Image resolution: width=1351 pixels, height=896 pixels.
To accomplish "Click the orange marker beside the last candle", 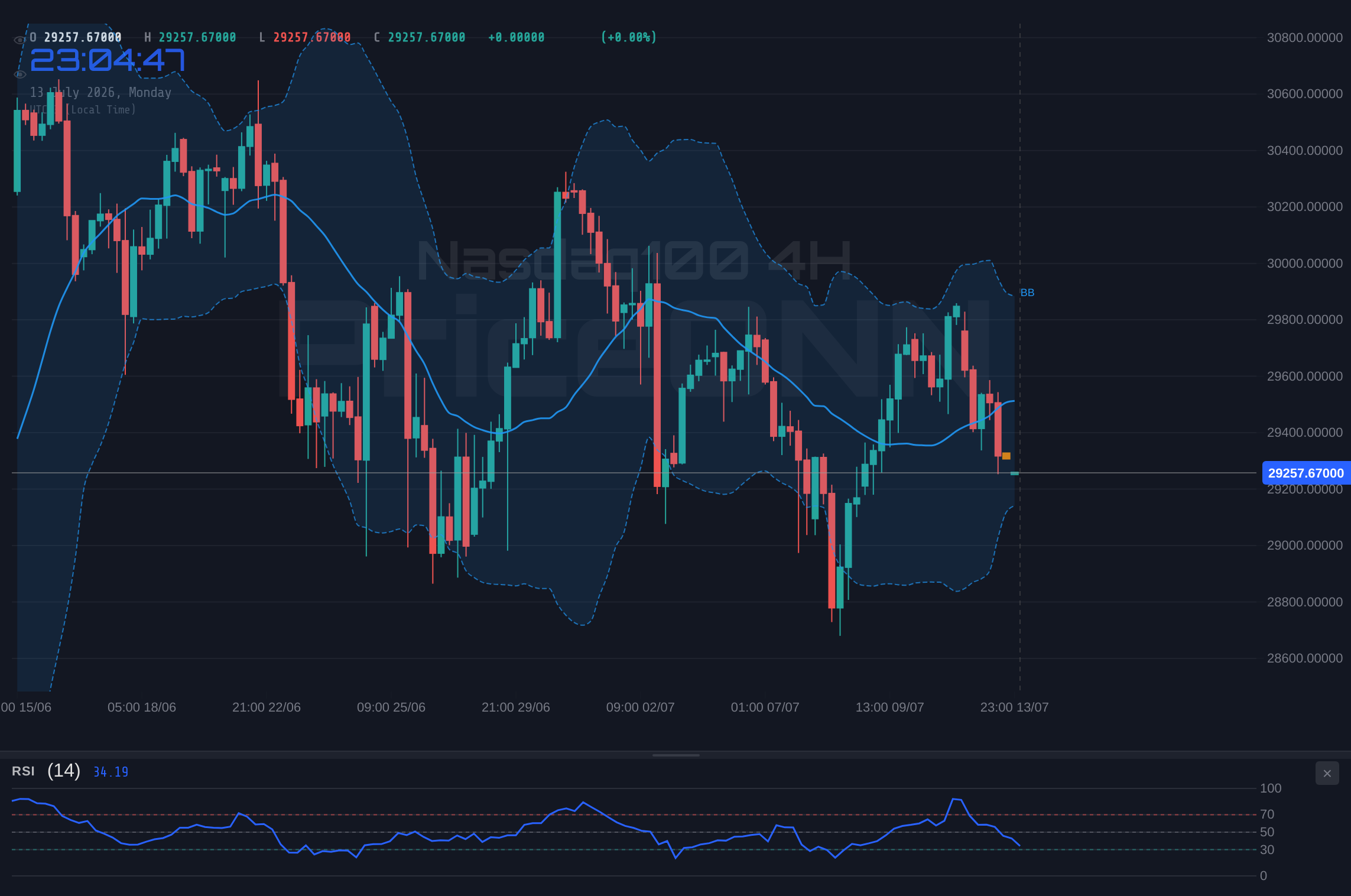I will pyautogui.click(x=1006, y=456).
